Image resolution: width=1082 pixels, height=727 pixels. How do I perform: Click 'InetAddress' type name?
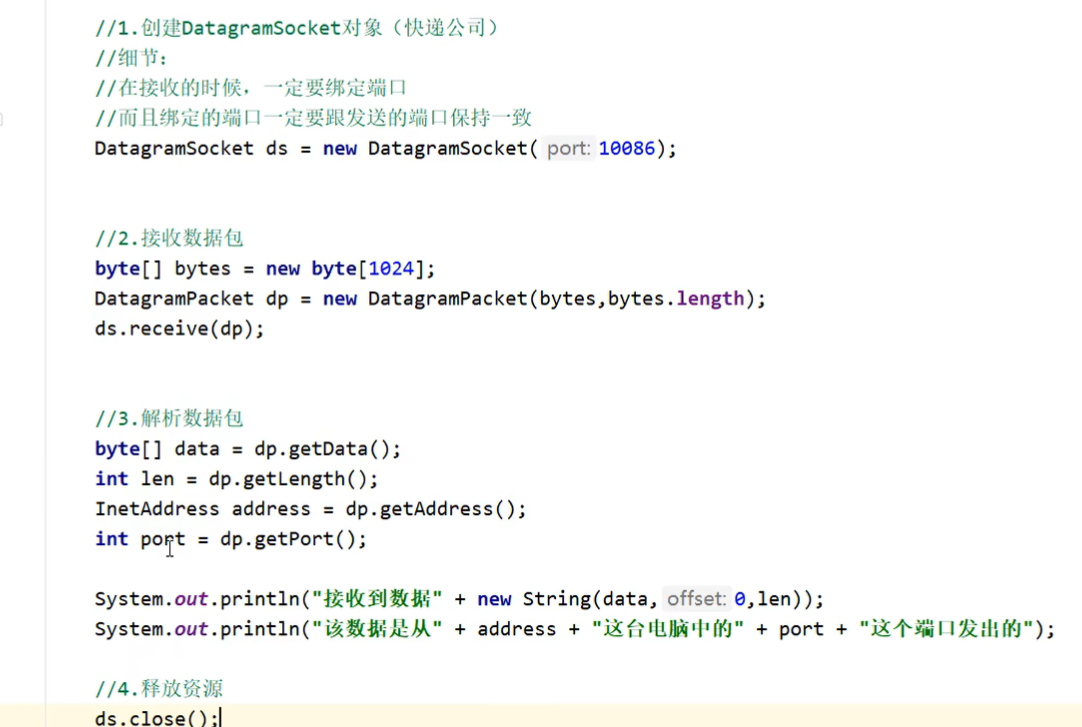click(x=157, y=509)
